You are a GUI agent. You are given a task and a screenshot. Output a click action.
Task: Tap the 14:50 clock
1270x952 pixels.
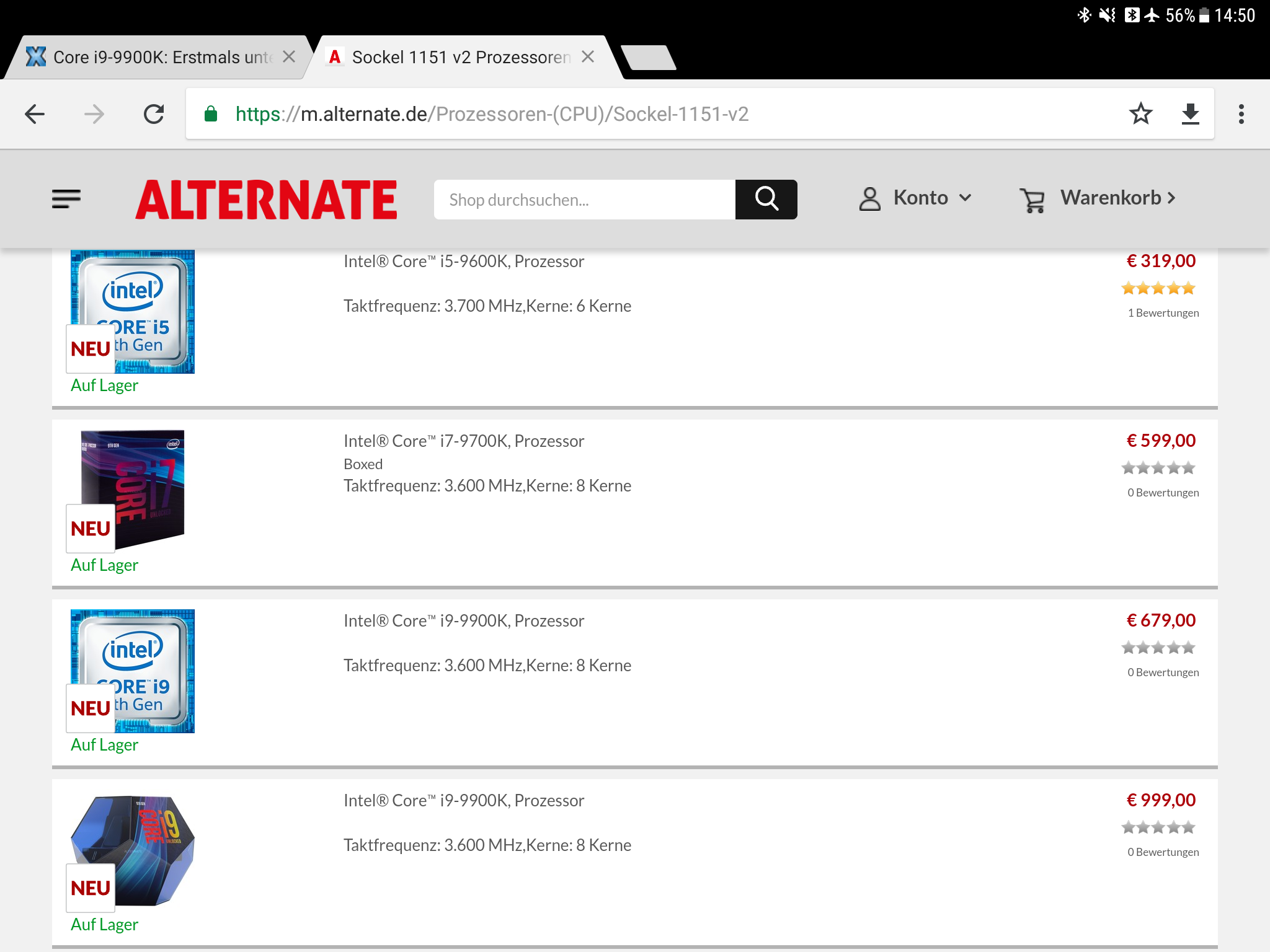click(x=1235, y=15)
